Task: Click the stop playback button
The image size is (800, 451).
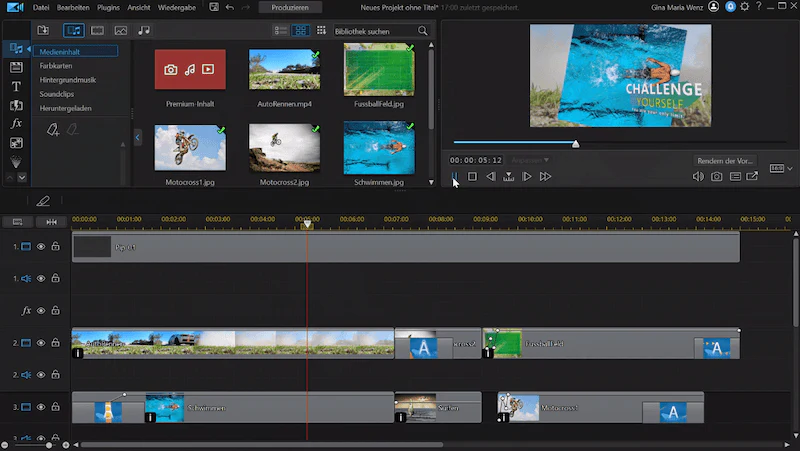Action: click(x=472, y=177)
